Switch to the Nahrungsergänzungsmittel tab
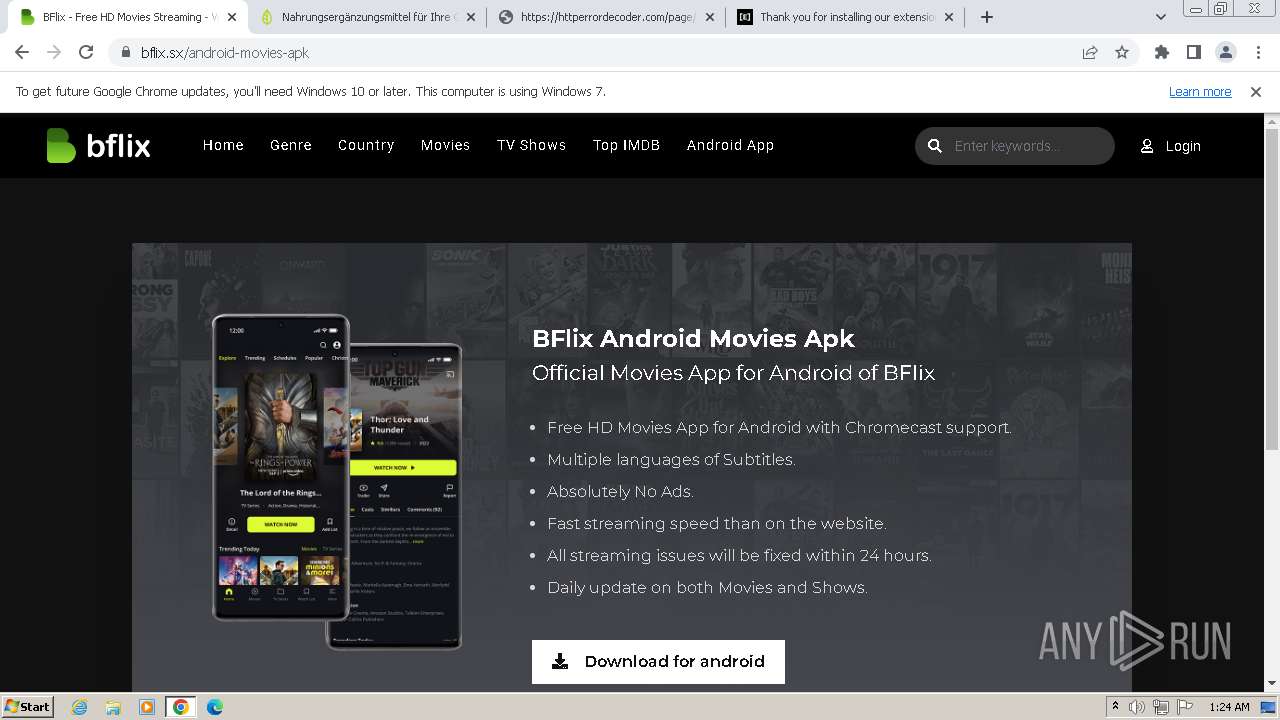 click(x=365, y=17)
